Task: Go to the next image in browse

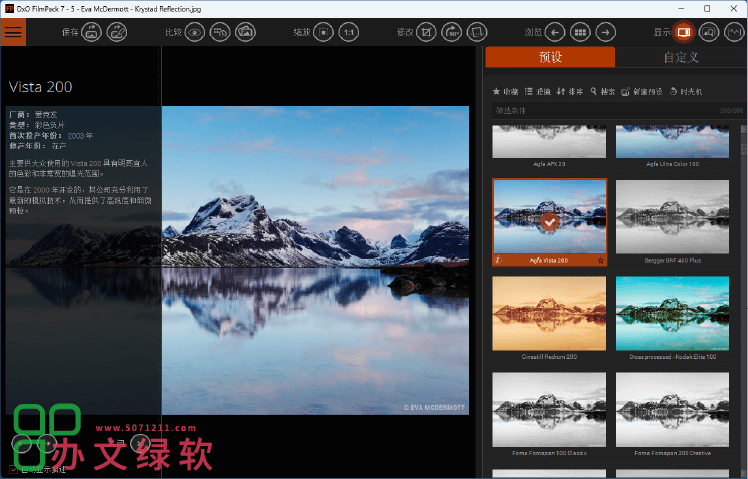Action: tap(605, 32)
